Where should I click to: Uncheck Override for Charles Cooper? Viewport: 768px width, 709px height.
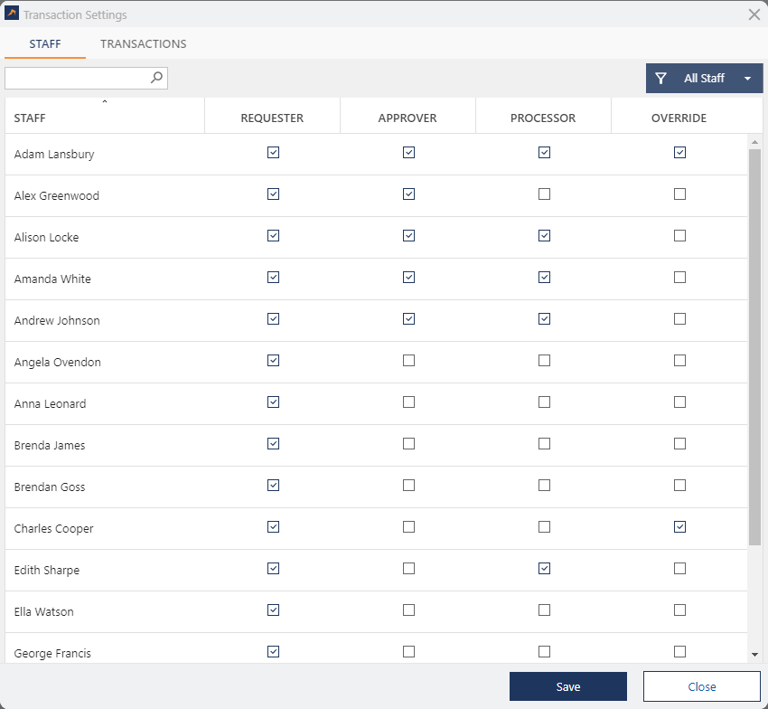680,527
